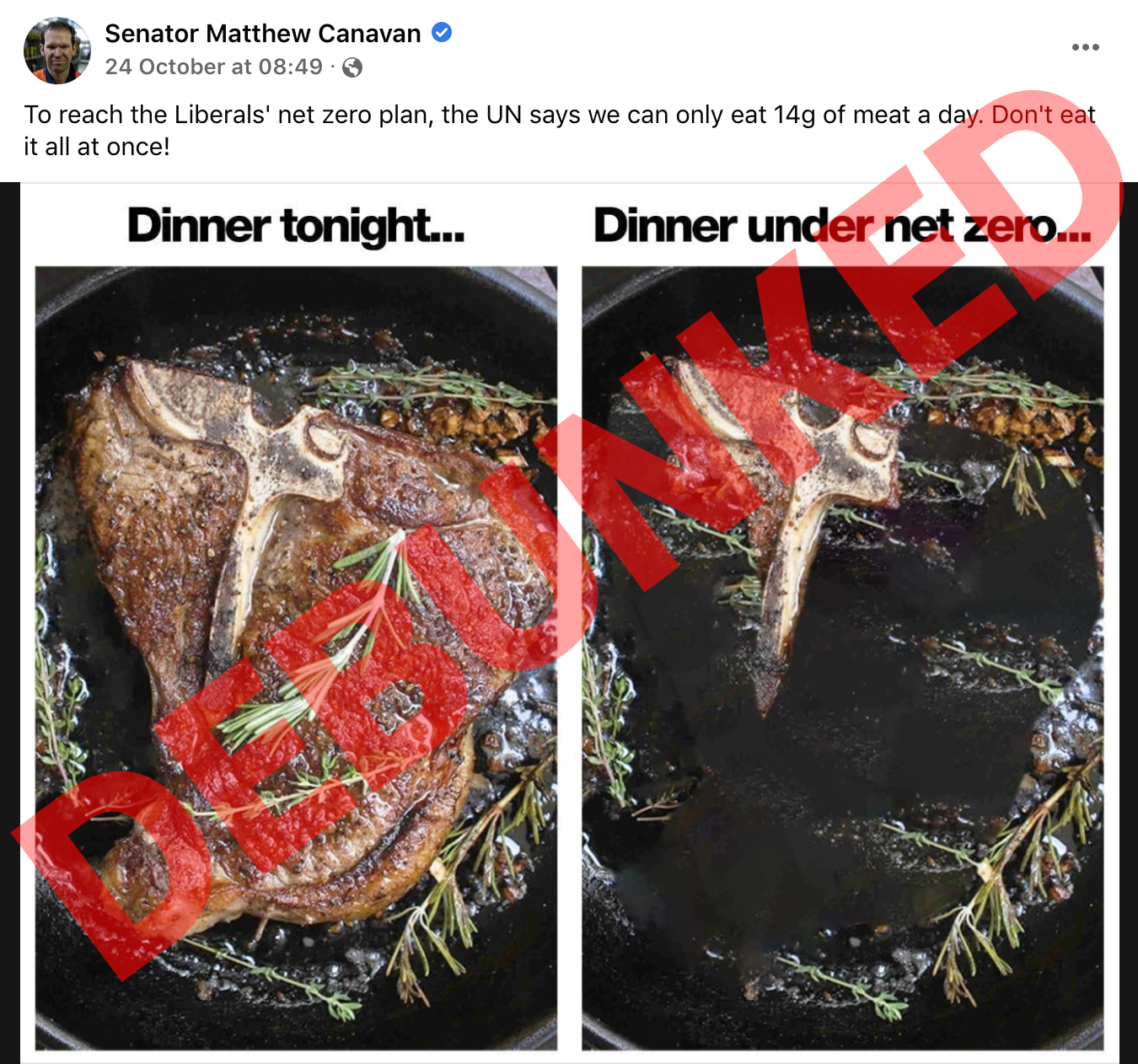Click the chopped garlic in the left pan

(x=455, y=420)
